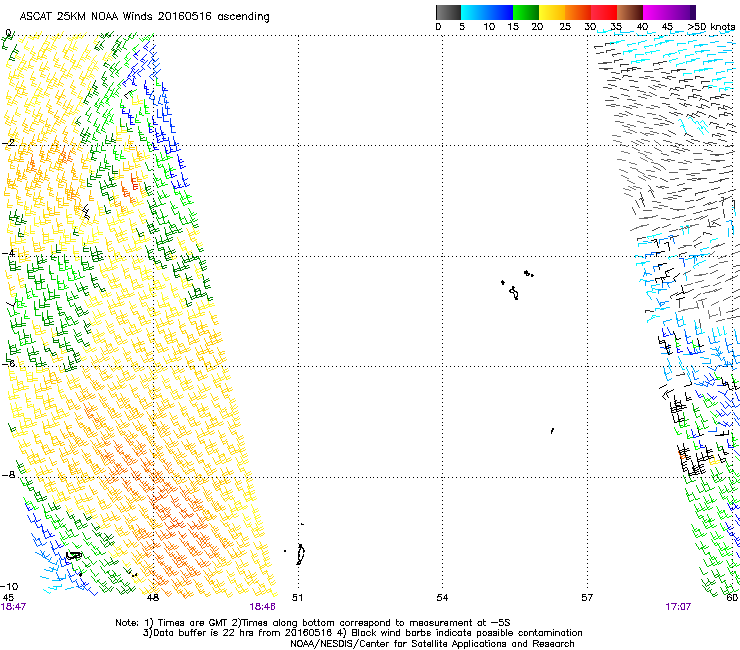Click the purple "18:46" pass time label
The height and width of the screenshot is (650, 740).
point(262,607)
